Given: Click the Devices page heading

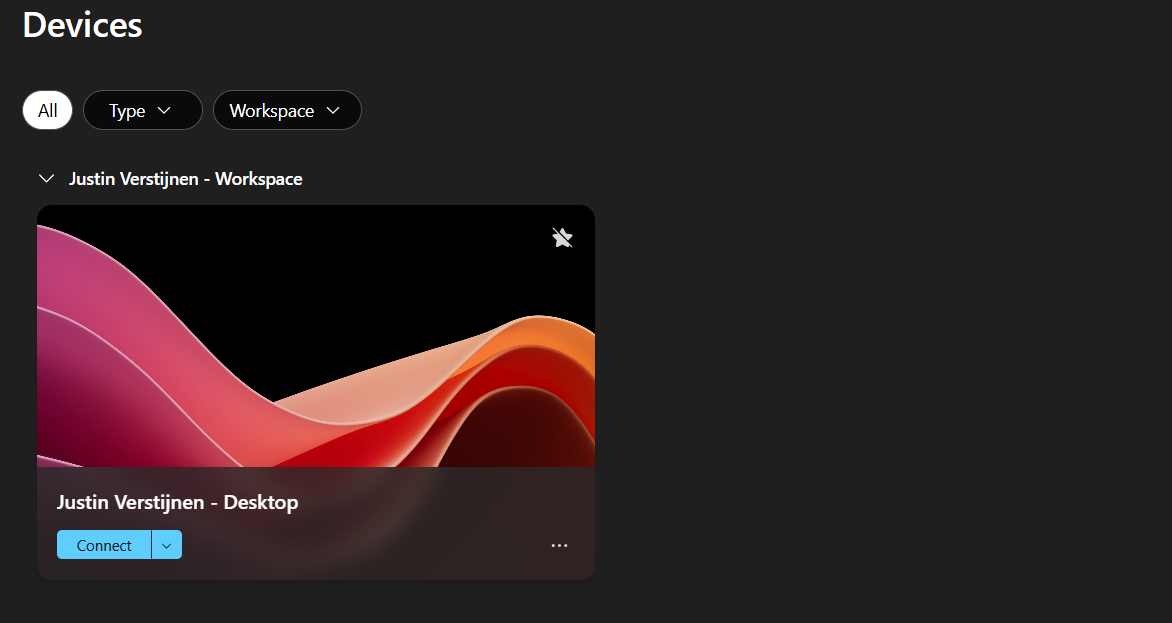Looking at the screenshot, I should tap(82, 25).
